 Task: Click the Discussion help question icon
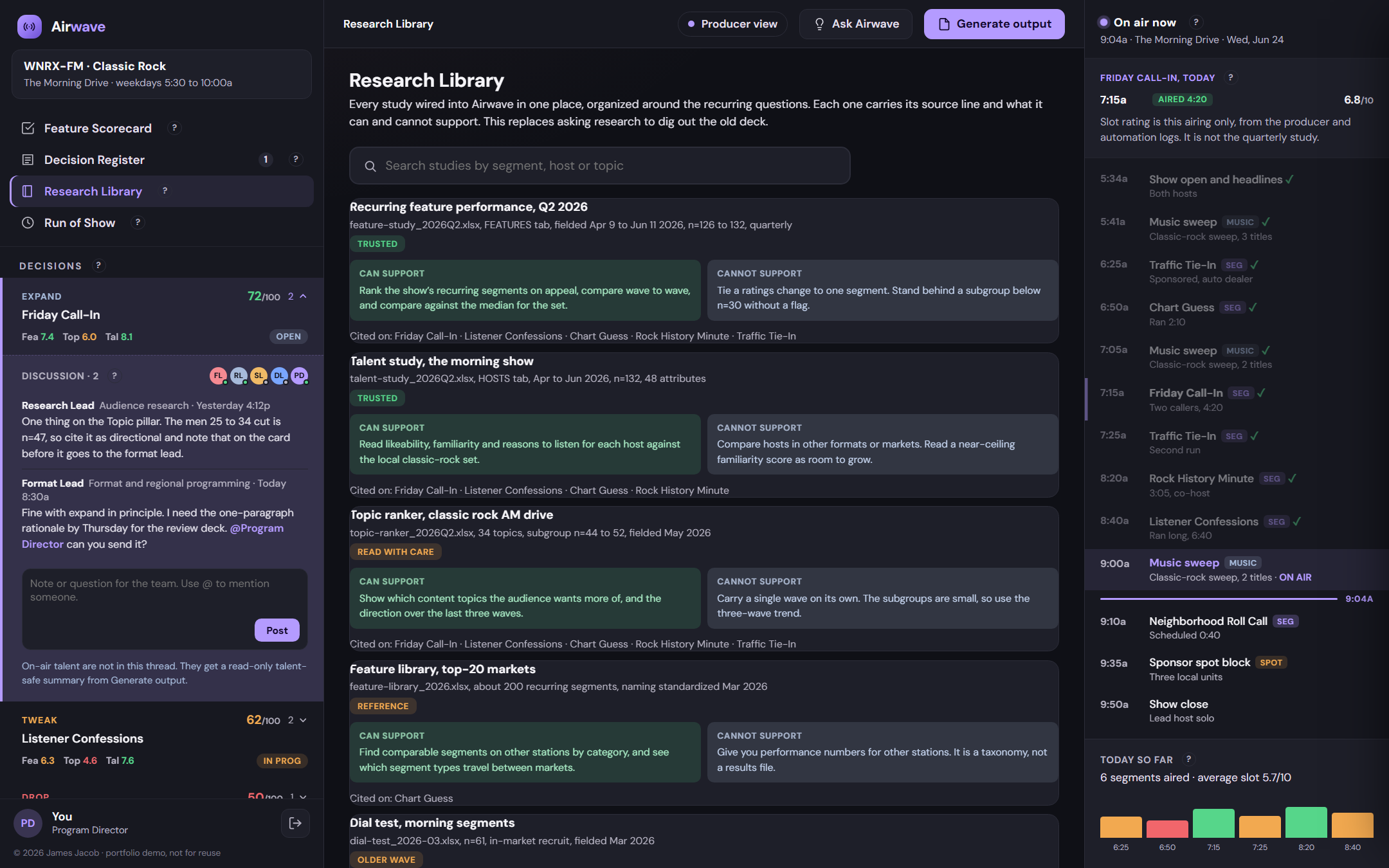point(114,376)
